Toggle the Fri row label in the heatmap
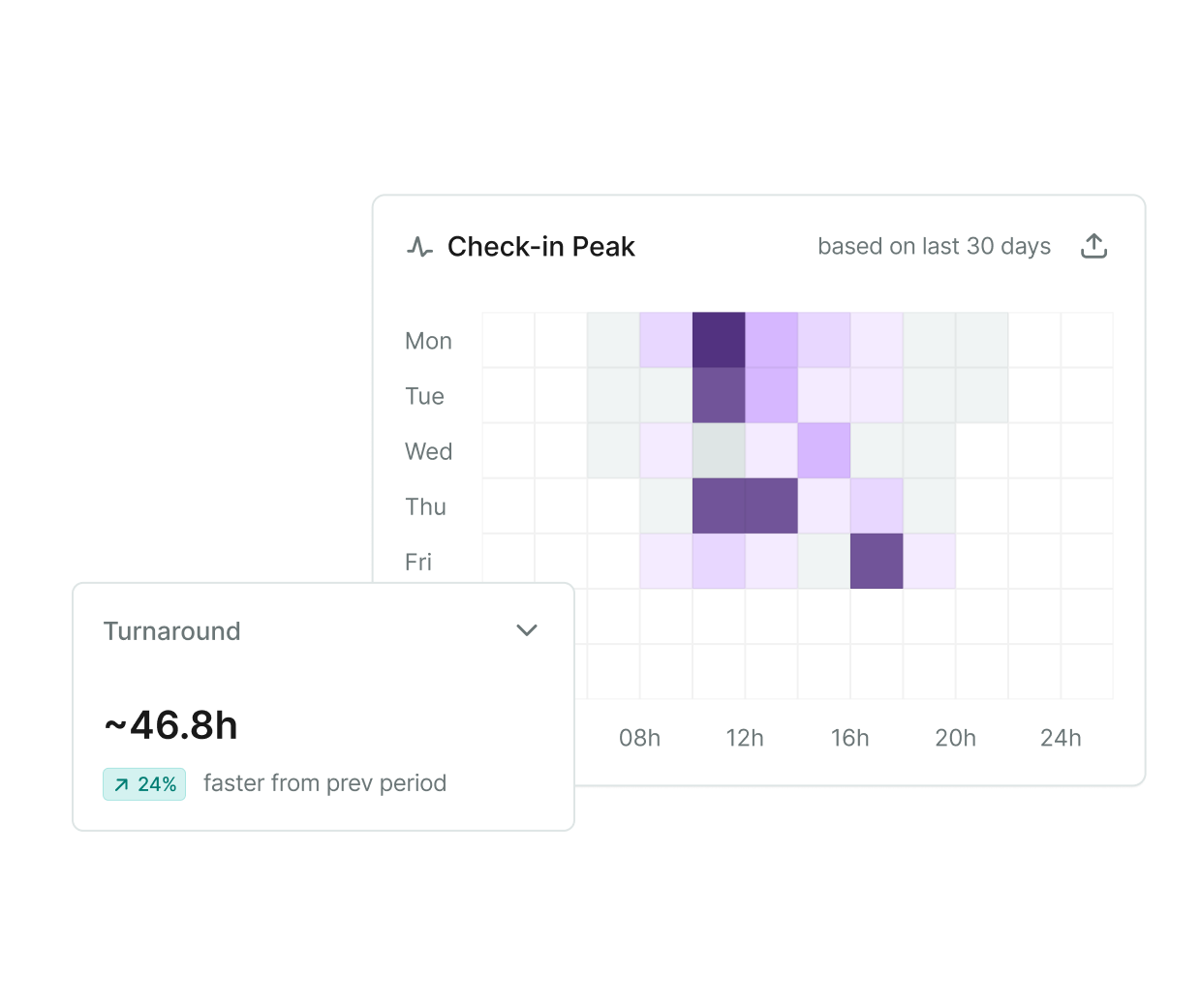This screenshot has width=1201, height=1008. (x=418, y=562)
